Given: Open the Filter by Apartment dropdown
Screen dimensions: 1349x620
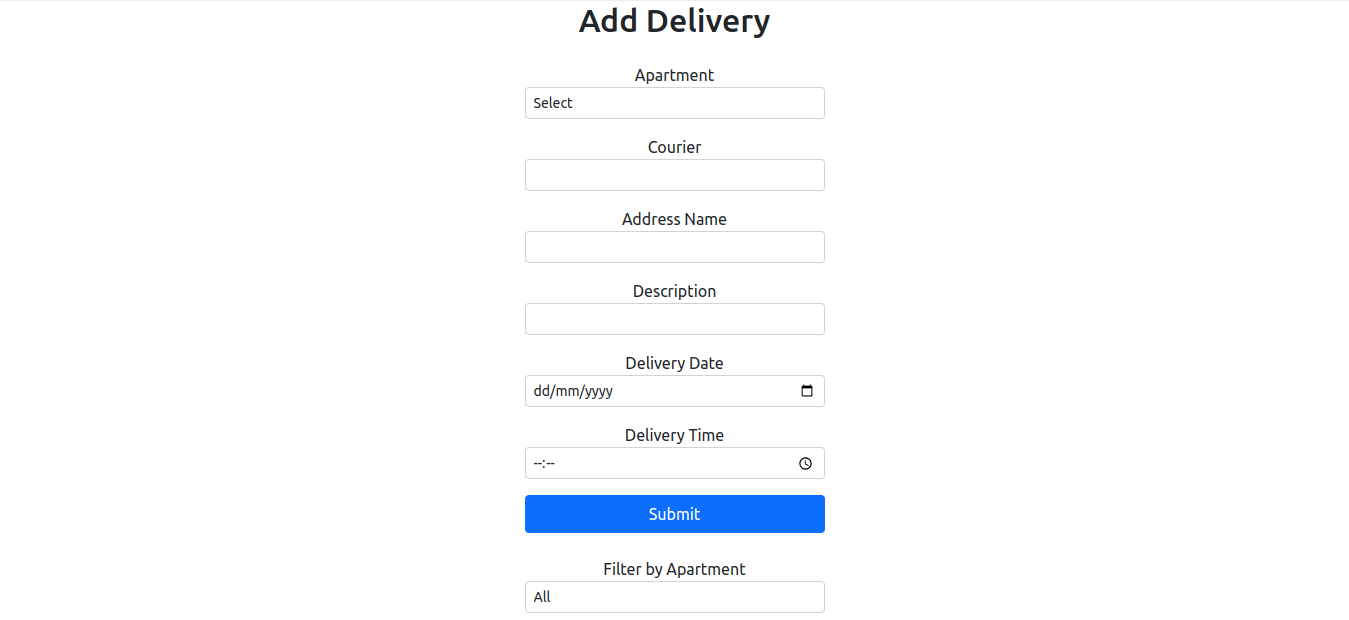Looking at the screenshot, I should coord(674,597).
